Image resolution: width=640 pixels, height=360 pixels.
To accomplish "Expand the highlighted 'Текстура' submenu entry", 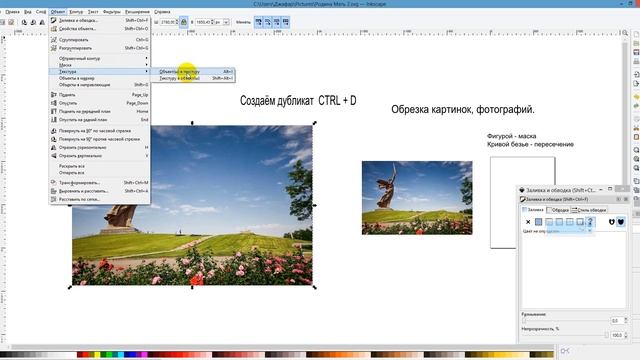I will click(100, 71).
